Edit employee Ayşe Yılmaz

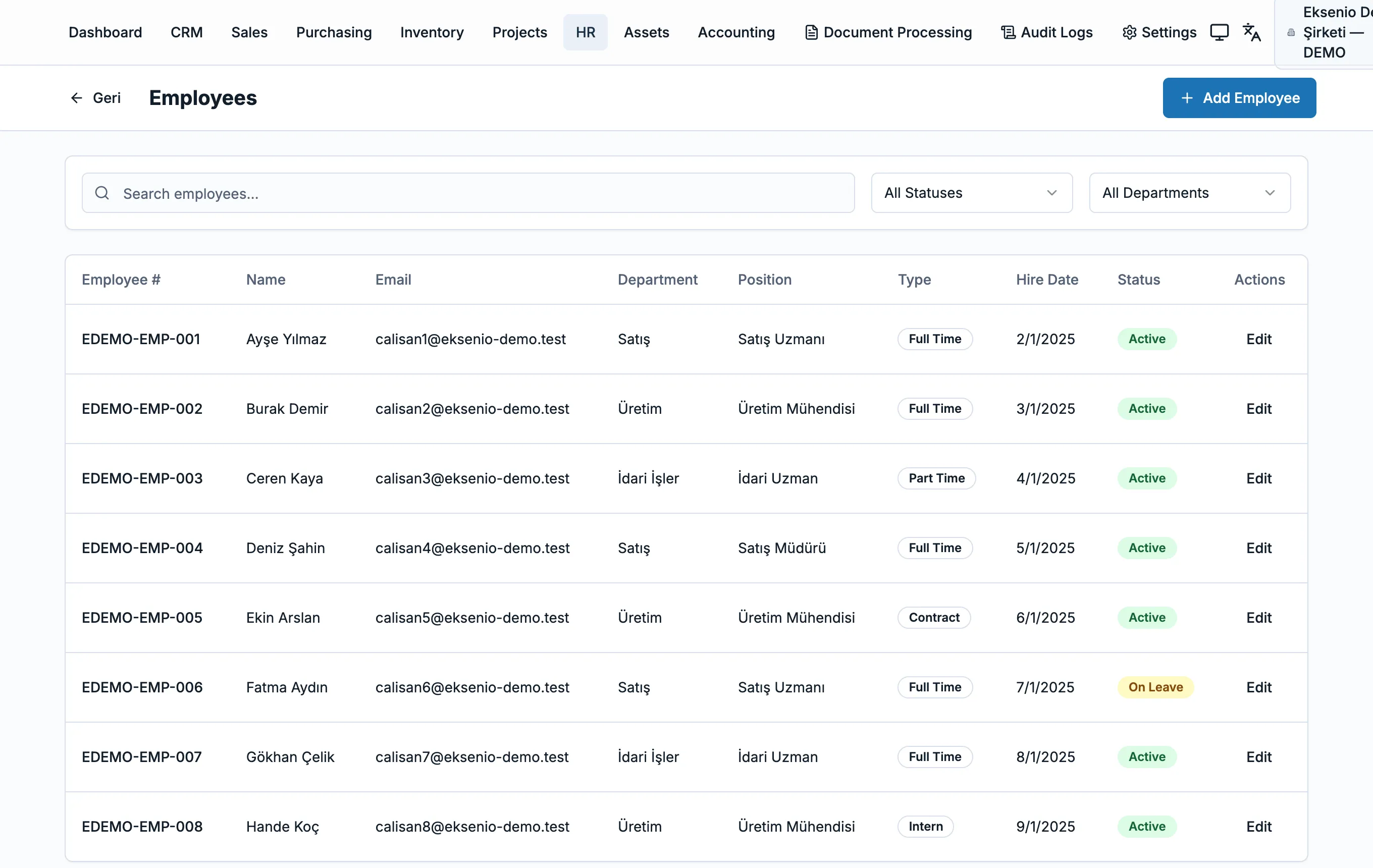coord(1258,339)
